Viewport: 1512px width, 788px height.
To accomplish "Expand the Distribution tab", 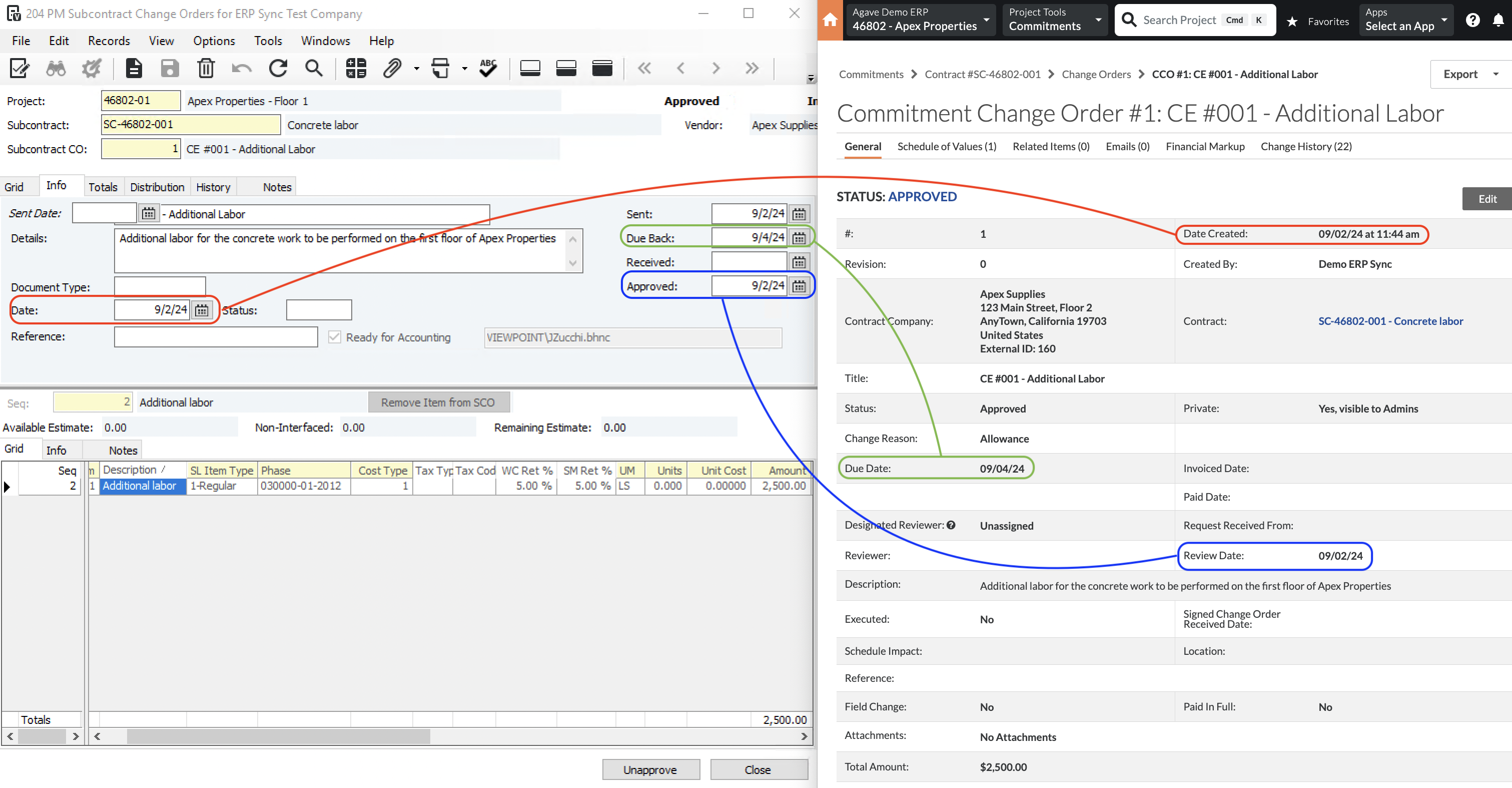I will [x=156, y=186].
